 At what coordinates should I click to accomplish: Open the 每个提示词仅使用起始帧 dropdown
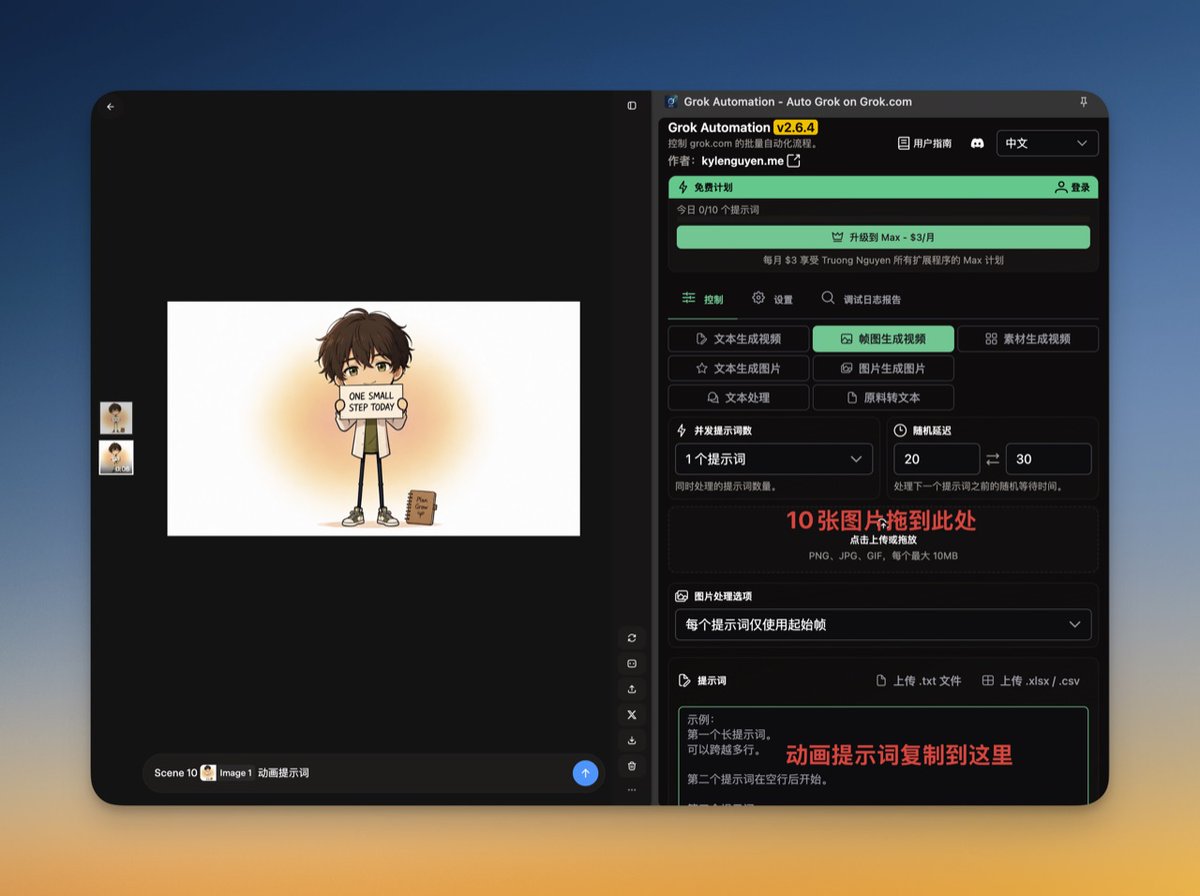[883, 625]
